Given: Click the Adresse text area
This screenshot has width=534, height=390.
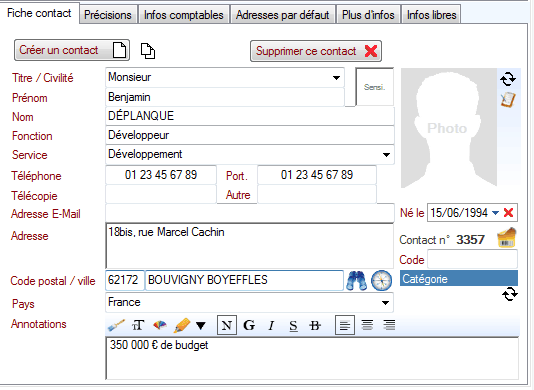Looking at the screenshot, I should coord(250,246).
